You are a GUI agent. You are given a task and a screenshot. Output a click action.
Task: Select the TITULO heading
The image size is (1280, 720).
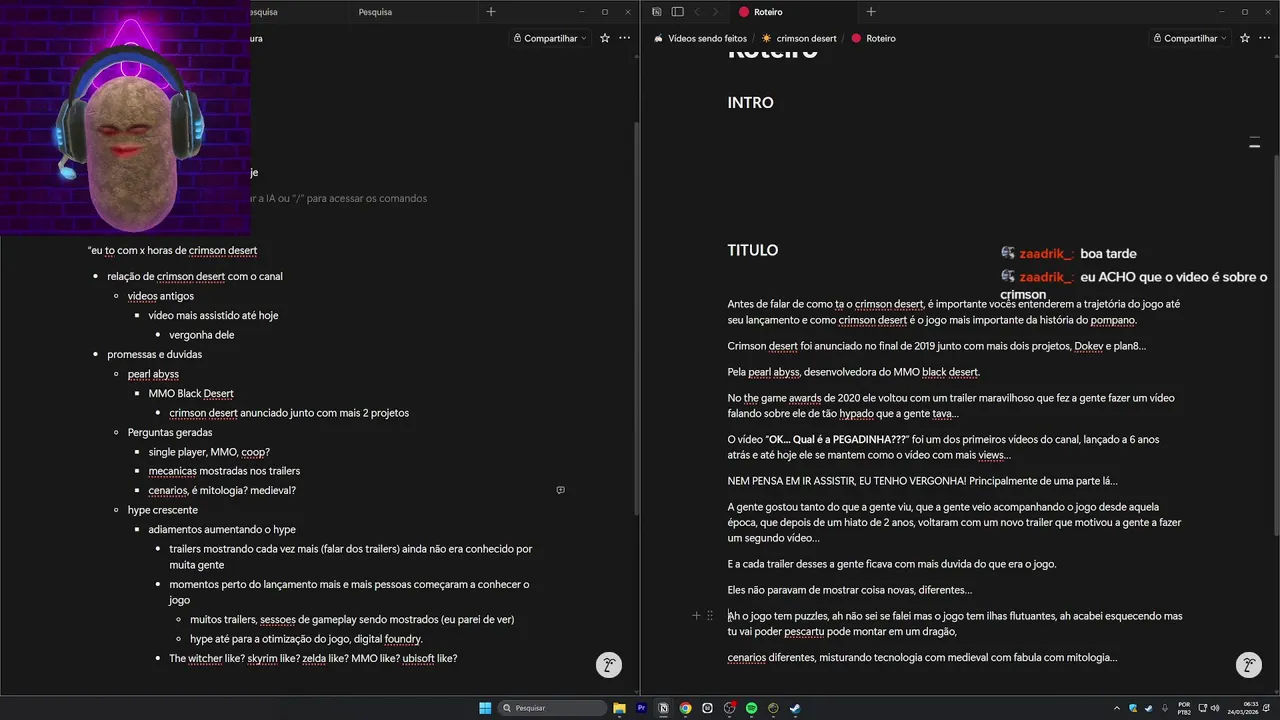pos(752,251)
